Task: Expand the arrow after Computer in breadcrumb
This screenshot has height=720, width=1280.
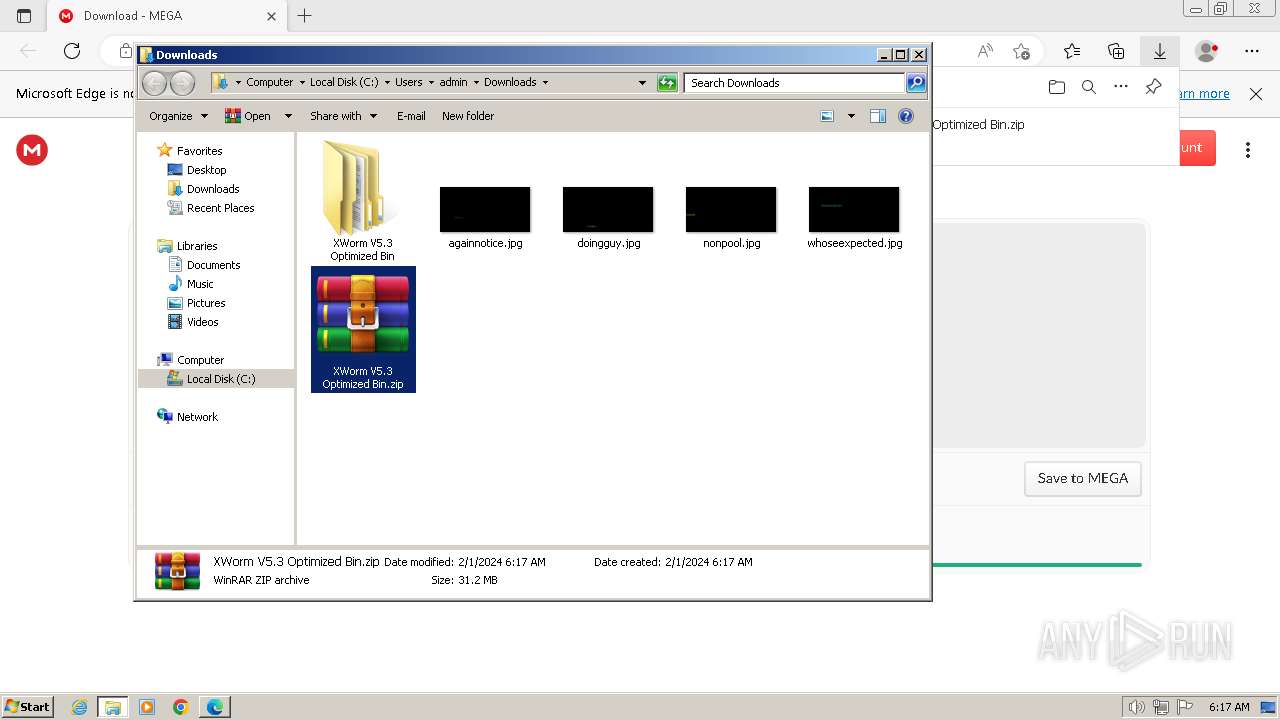Action: pos(302,83)
